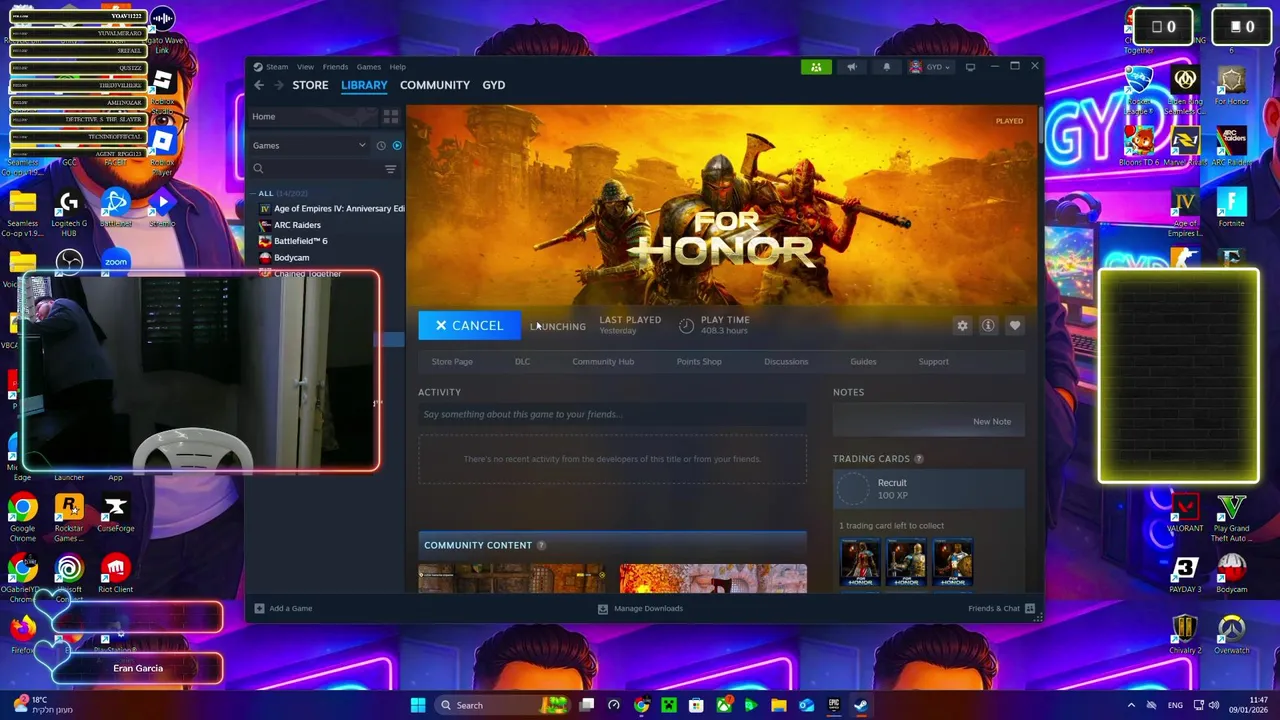Open Community Content help icon

point(541,545)
